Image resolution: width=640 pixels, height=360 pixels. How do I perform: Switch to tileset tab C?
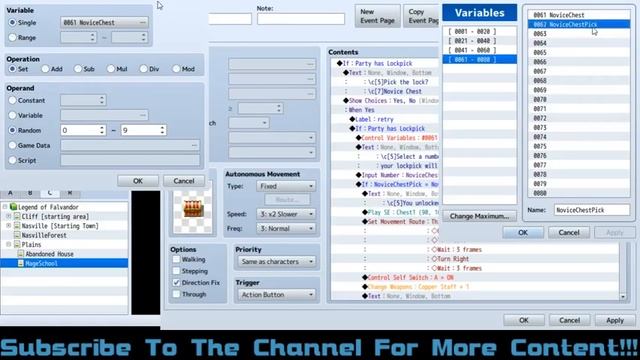coord(50,193)
